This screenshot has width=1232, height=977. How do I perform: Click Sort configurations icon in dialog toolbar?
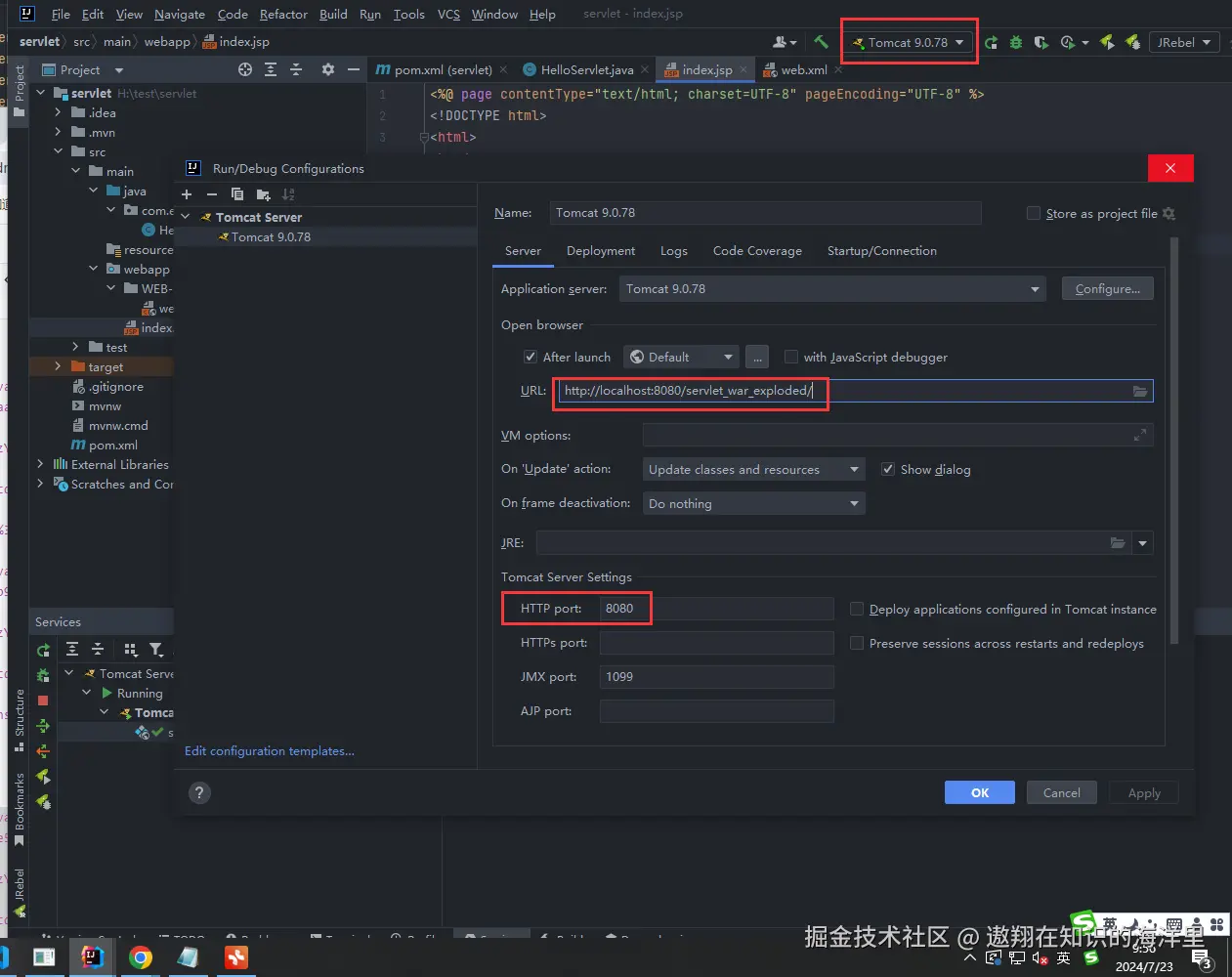(288, 194)
